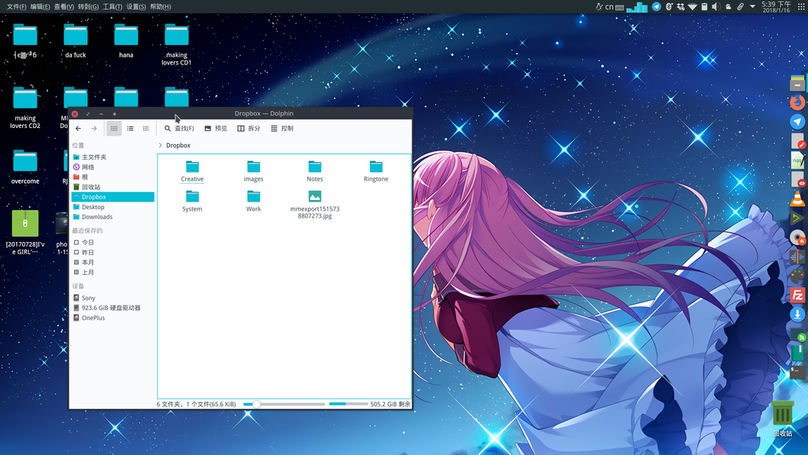This screenshot has height=455, width=808.
Task: Expand the breadcrumb arrow before Dropbox
Action: pyautogui.click(x=160, y=145)
